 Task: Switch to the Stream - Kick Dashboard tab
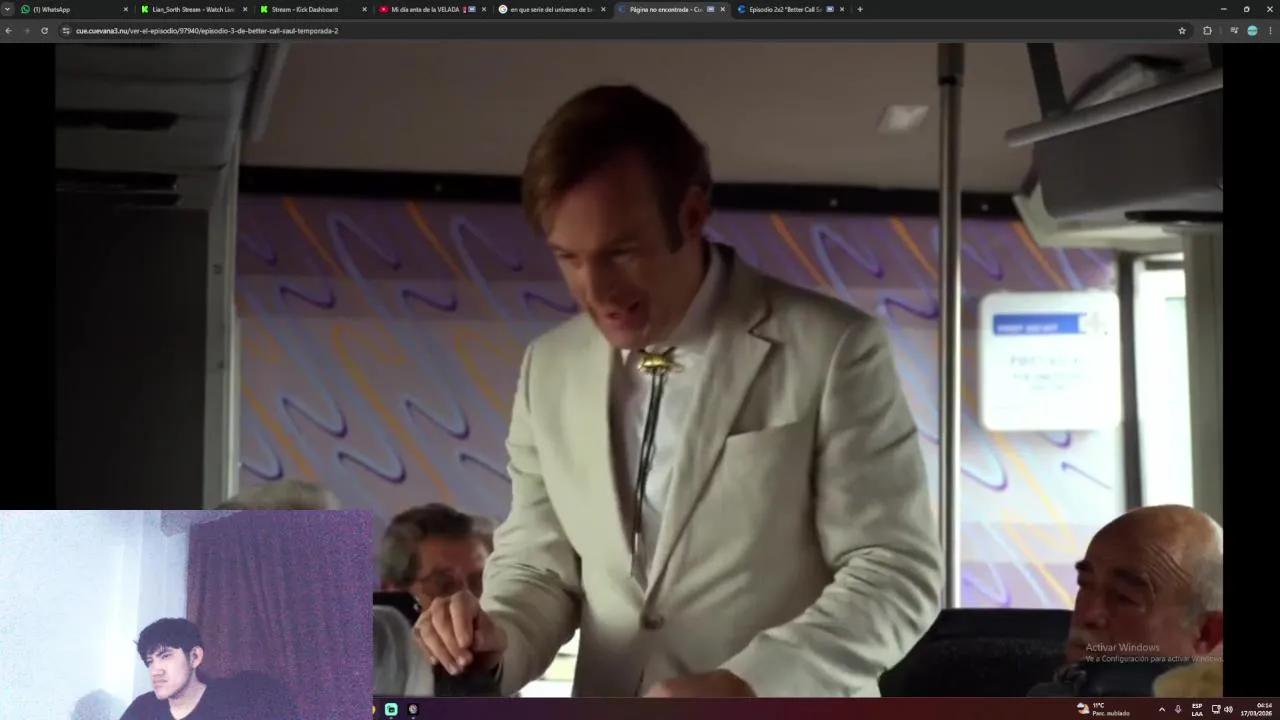coord(312,9)
